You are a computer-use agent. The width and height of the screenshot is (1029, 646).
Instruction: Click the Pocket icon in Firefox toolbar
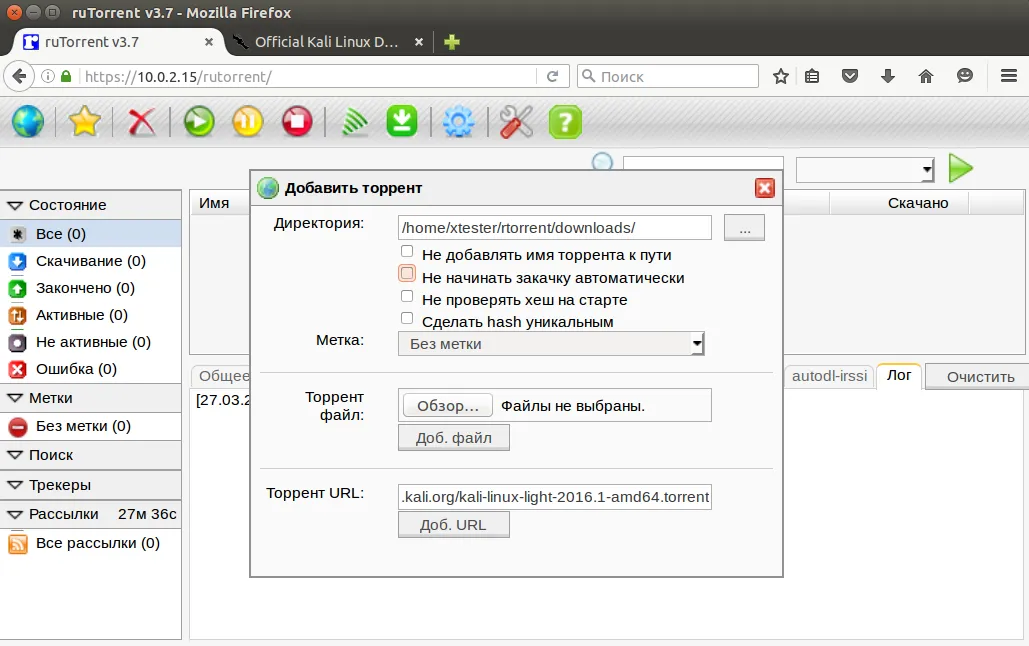(850, 77)
